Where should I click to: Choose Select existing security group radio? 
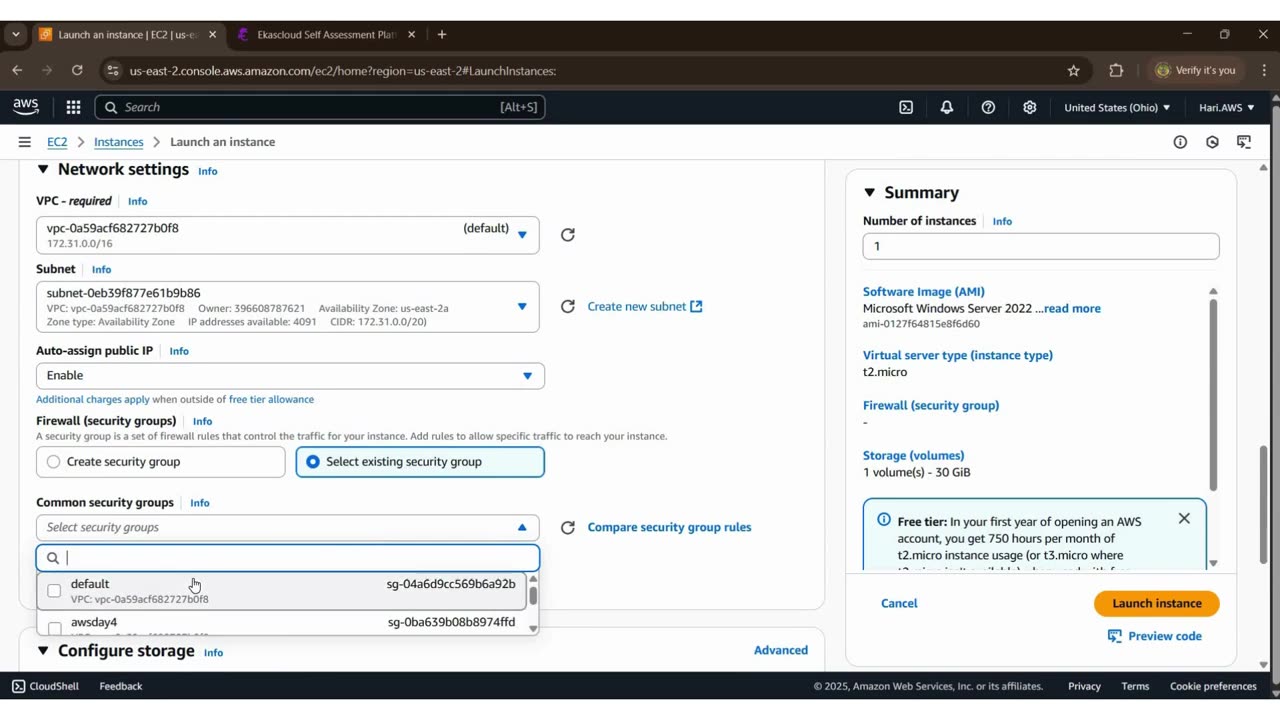[x=314, y=462]
